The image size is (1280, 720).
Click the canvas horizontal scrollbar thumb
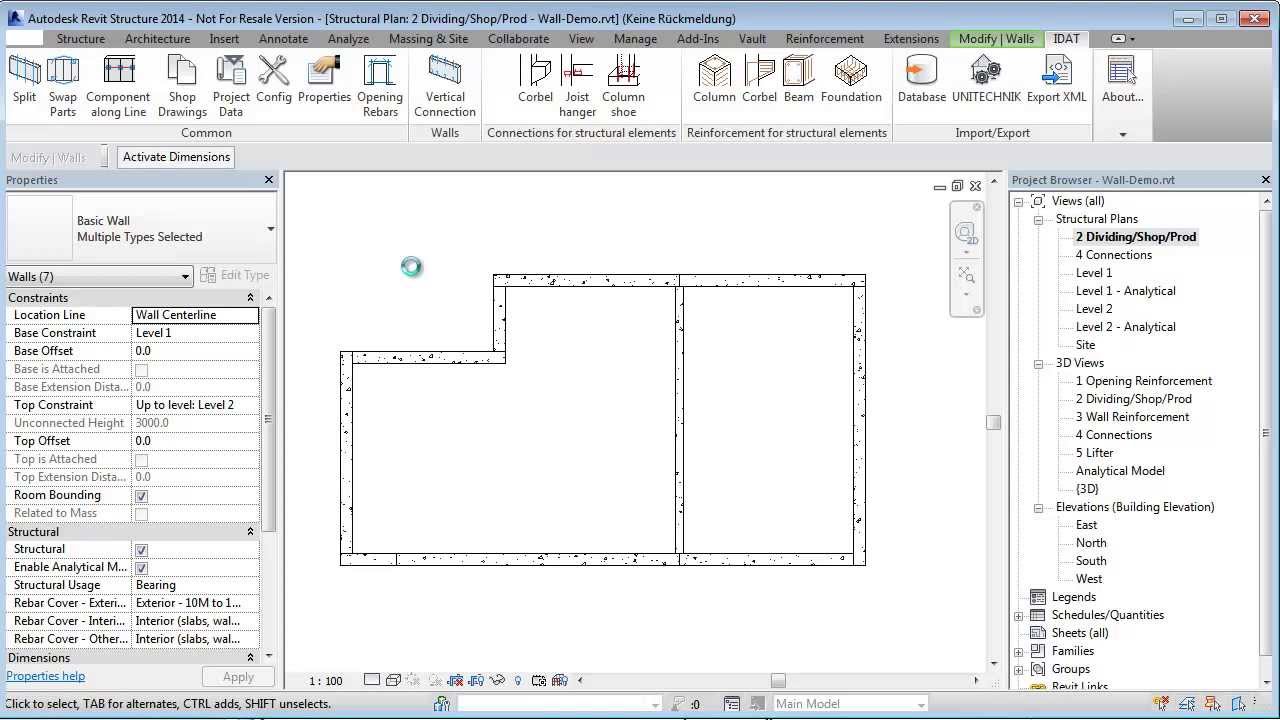(778, 681)
